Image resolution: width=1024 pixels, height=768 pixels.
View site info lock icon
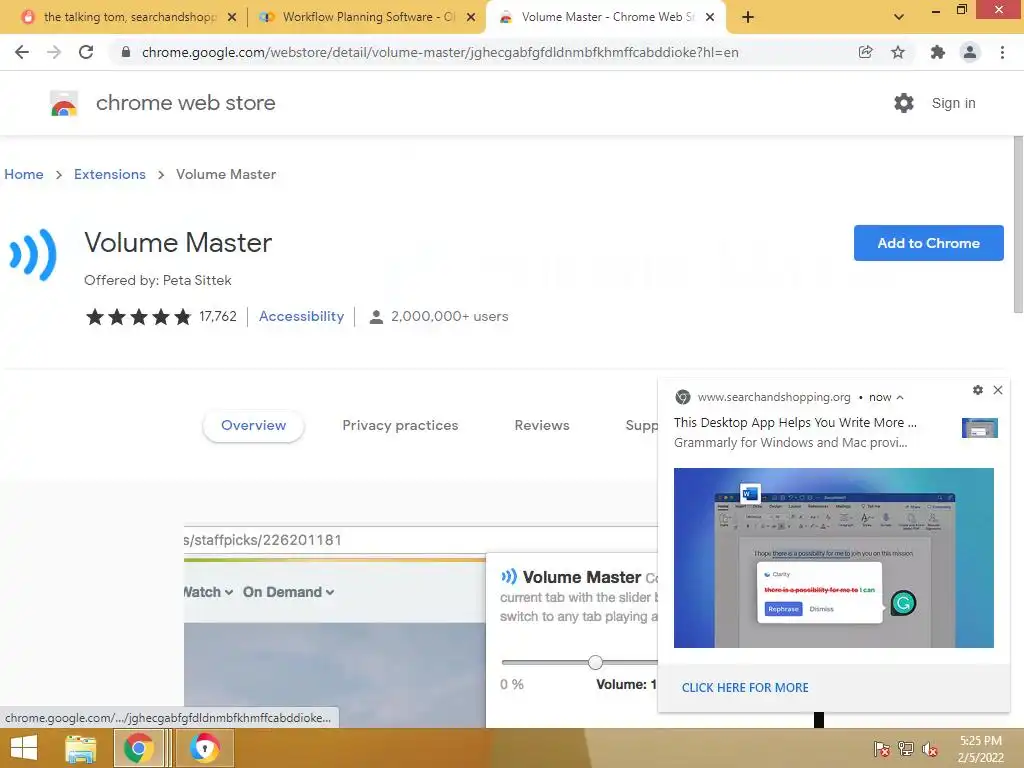point(126,52)
